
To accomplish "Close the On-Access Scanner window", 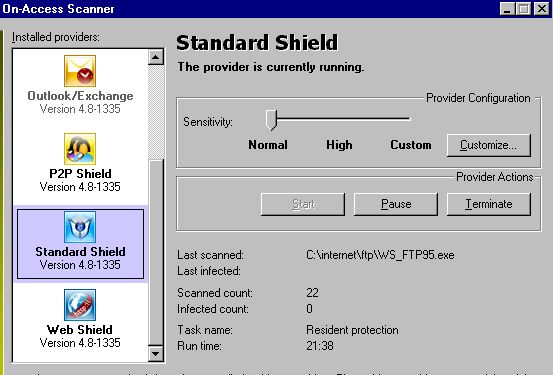I will 542,8.
